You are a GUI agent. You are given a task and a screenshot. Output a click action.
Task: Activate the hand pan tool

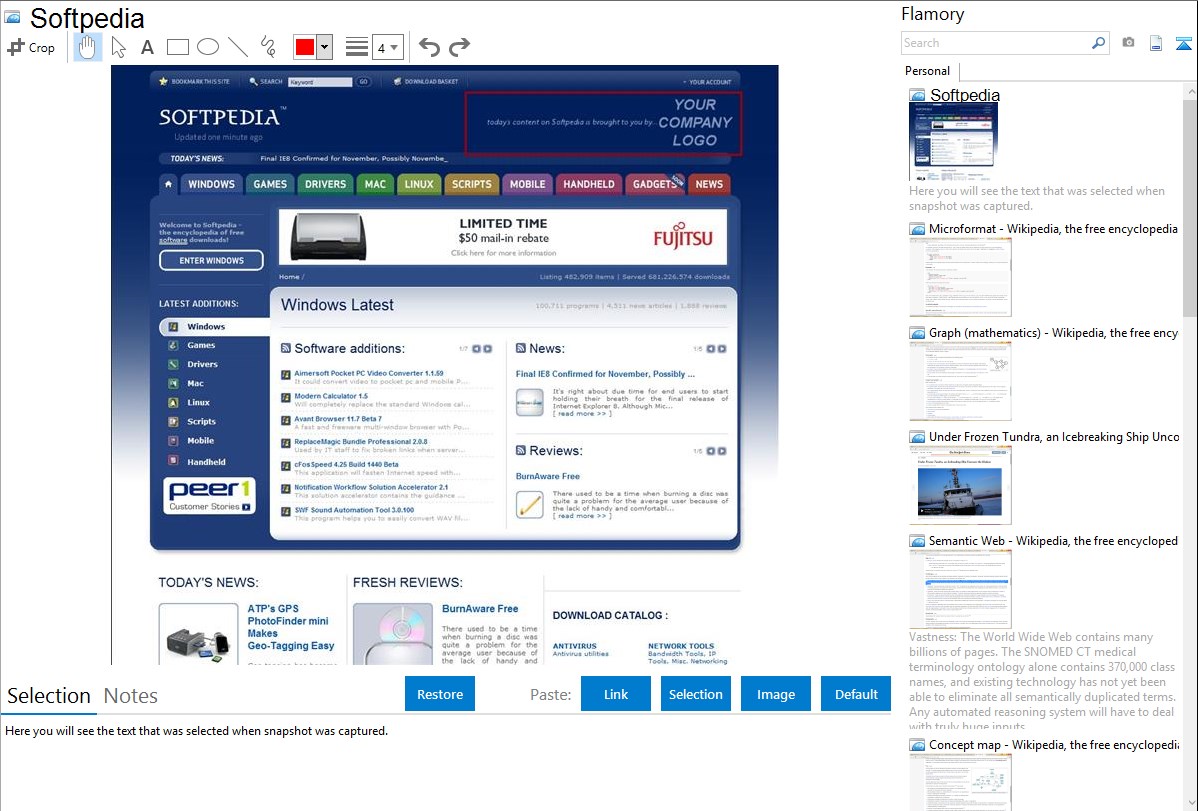click(x=87, y=47)
